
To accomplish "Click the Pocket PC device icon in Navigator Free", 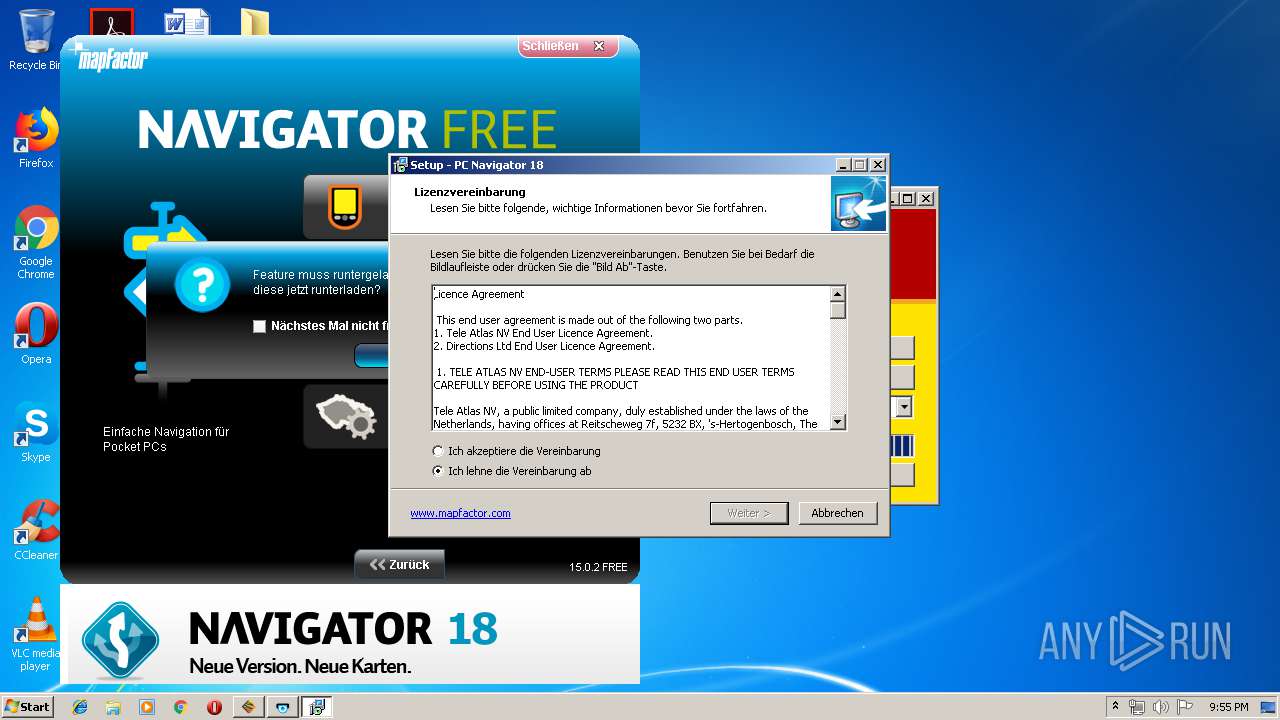I will (345, 207).
